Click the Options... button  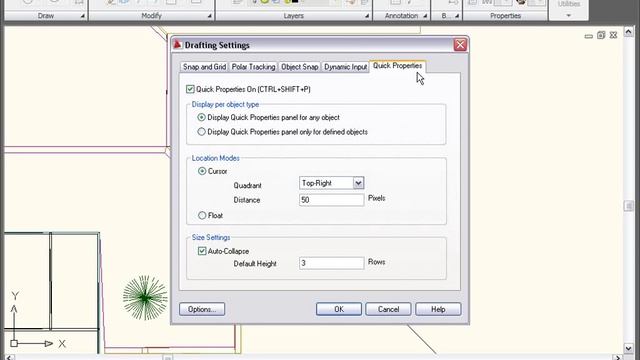click(202, 309)
